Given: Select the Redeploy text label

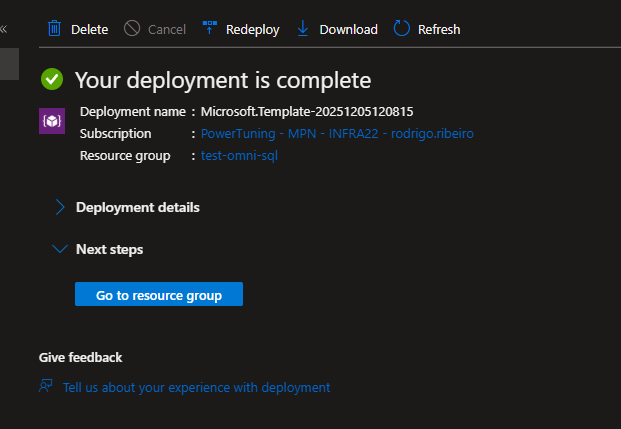Looking at the screenshot, I should click(254, 30).
